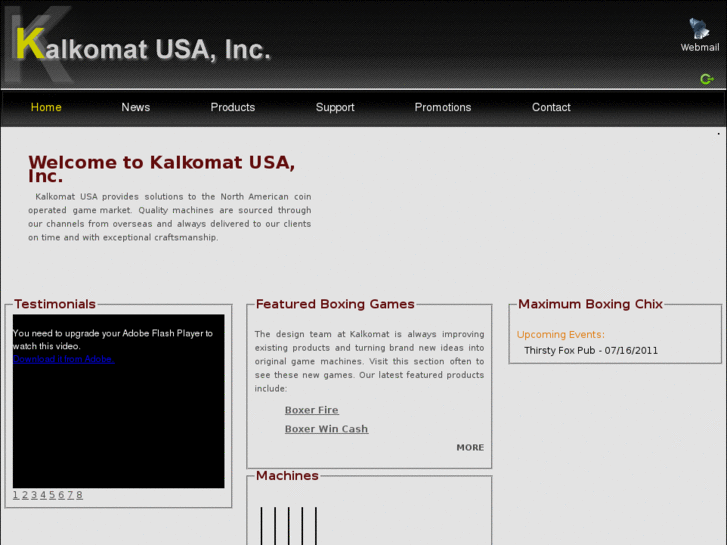Click MORE in Featured Boxing Games
Viewport: 727px width, 545px height.
click(x=470, y=448)
